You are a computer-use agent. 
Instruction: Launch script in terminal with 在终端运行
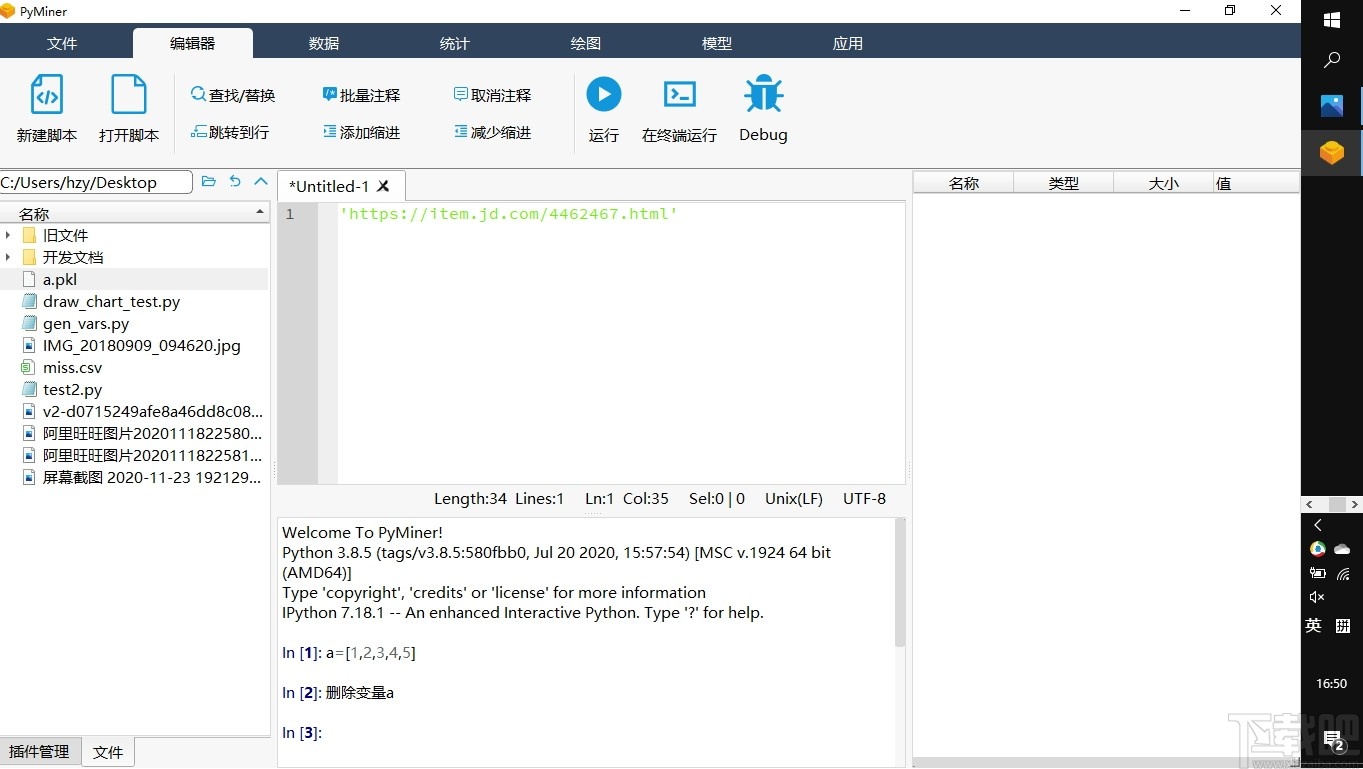point(679,107)
